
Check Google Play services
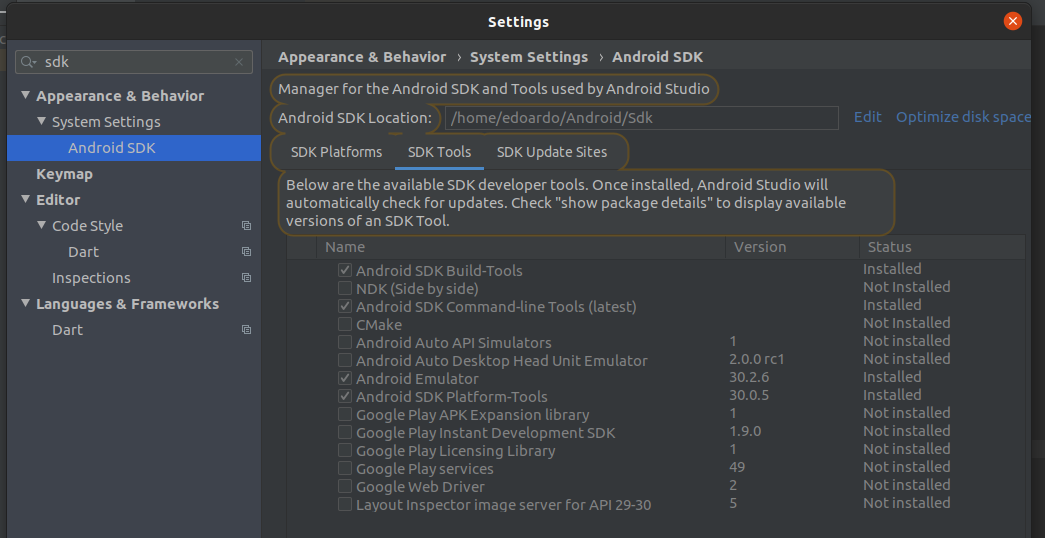click(345, 468)
